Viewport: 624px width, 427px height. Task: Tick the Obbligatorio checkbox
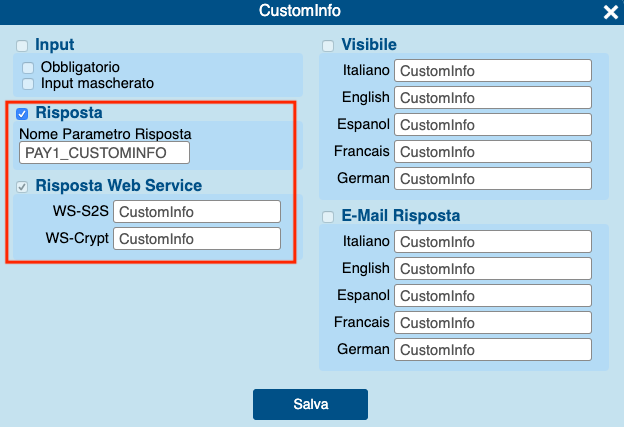coord(28,67)
